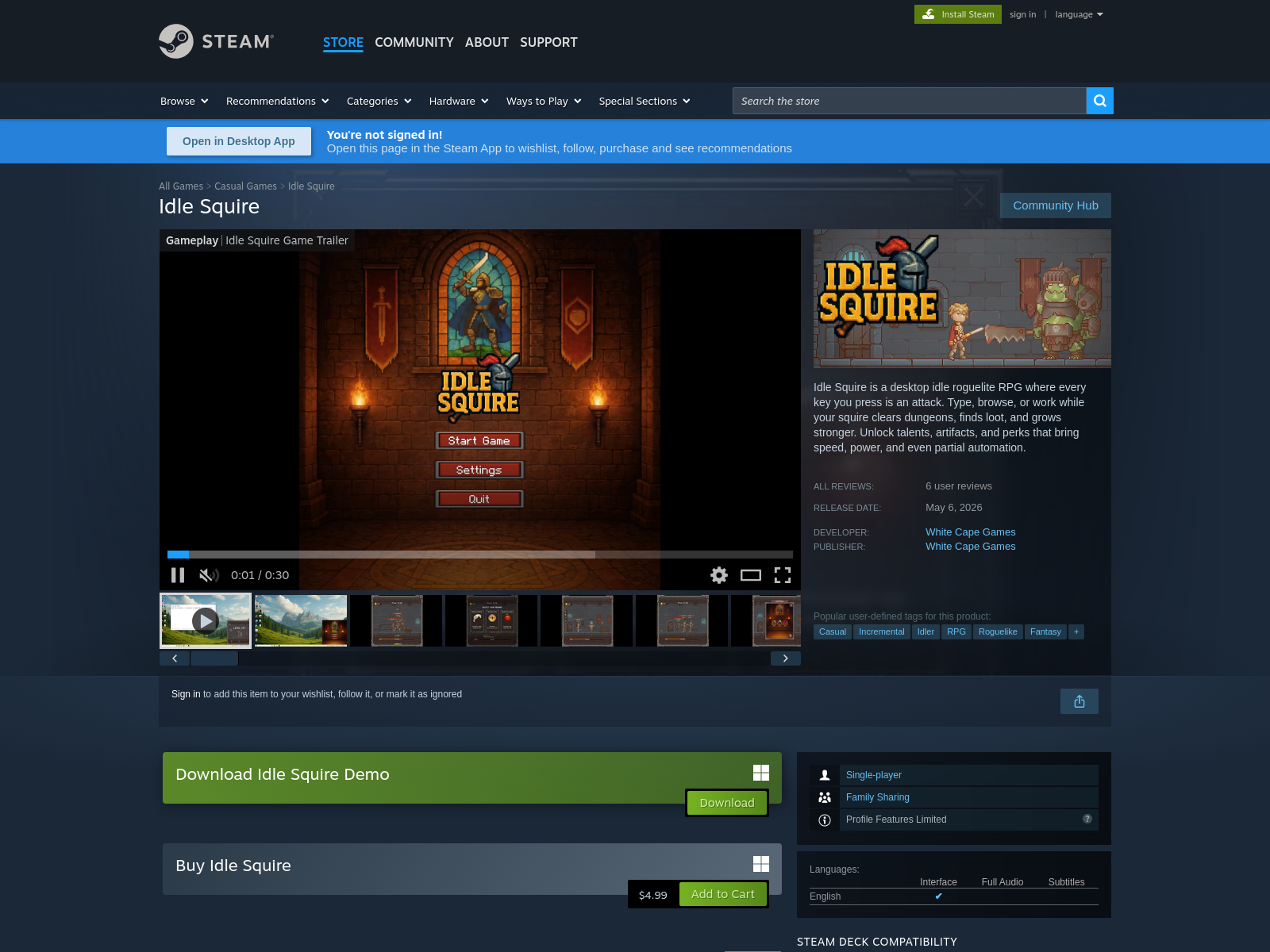Click Profile Features Limited help icon
The image size is (1270, 952).
click(1087, 819)
